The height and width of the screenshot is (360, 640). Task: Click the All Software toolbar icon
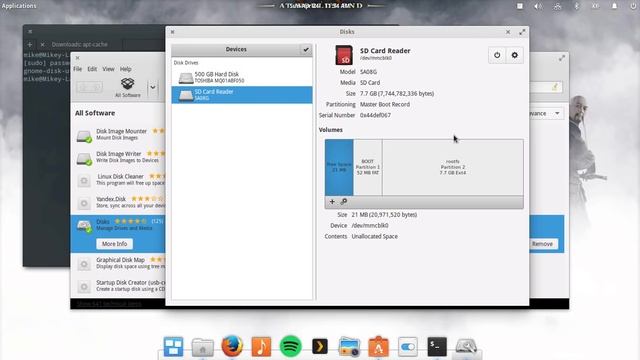(127, 87)
